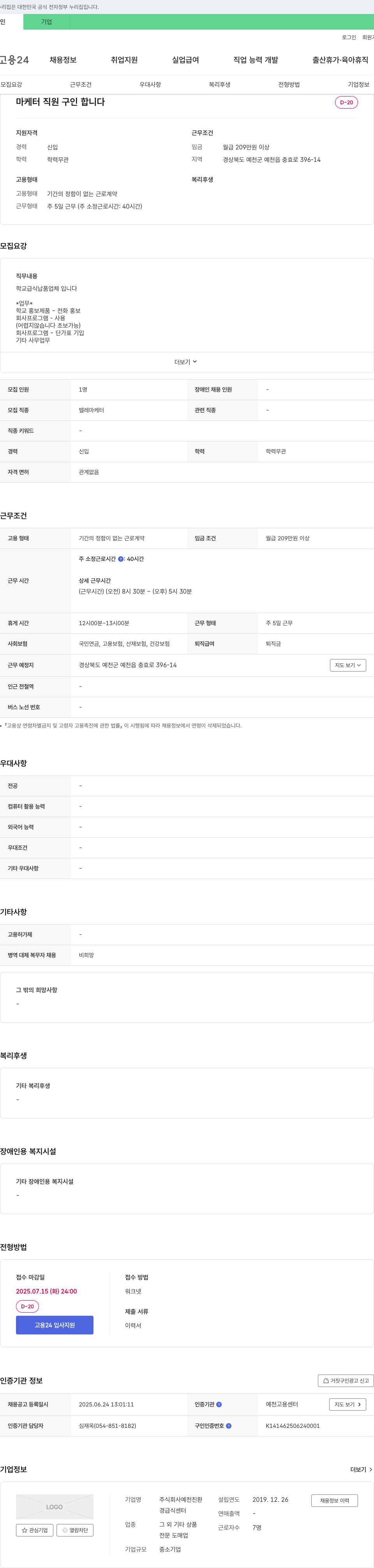The width and height of the screenshot is (374, 1568).
Task: Open the 채용정보 main menu
Action: (64, 60)
